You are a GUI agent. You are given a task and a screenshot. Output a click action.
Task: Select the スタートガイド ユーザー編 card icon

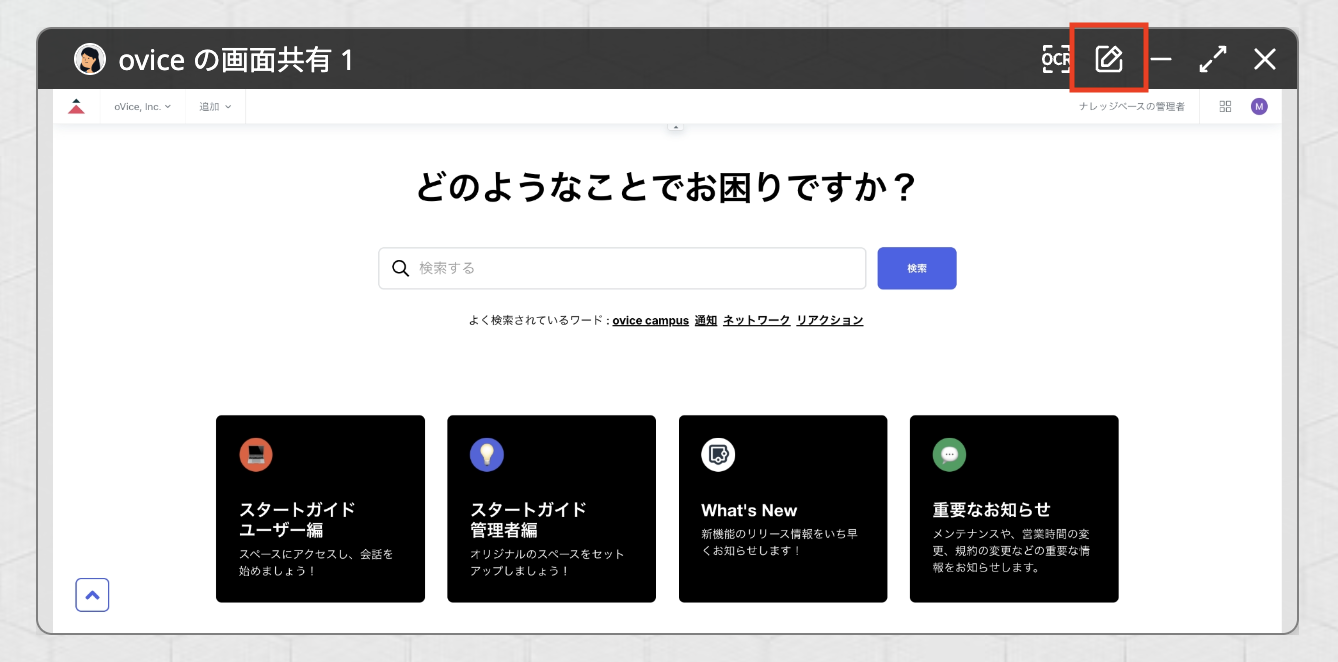(257, 455)
